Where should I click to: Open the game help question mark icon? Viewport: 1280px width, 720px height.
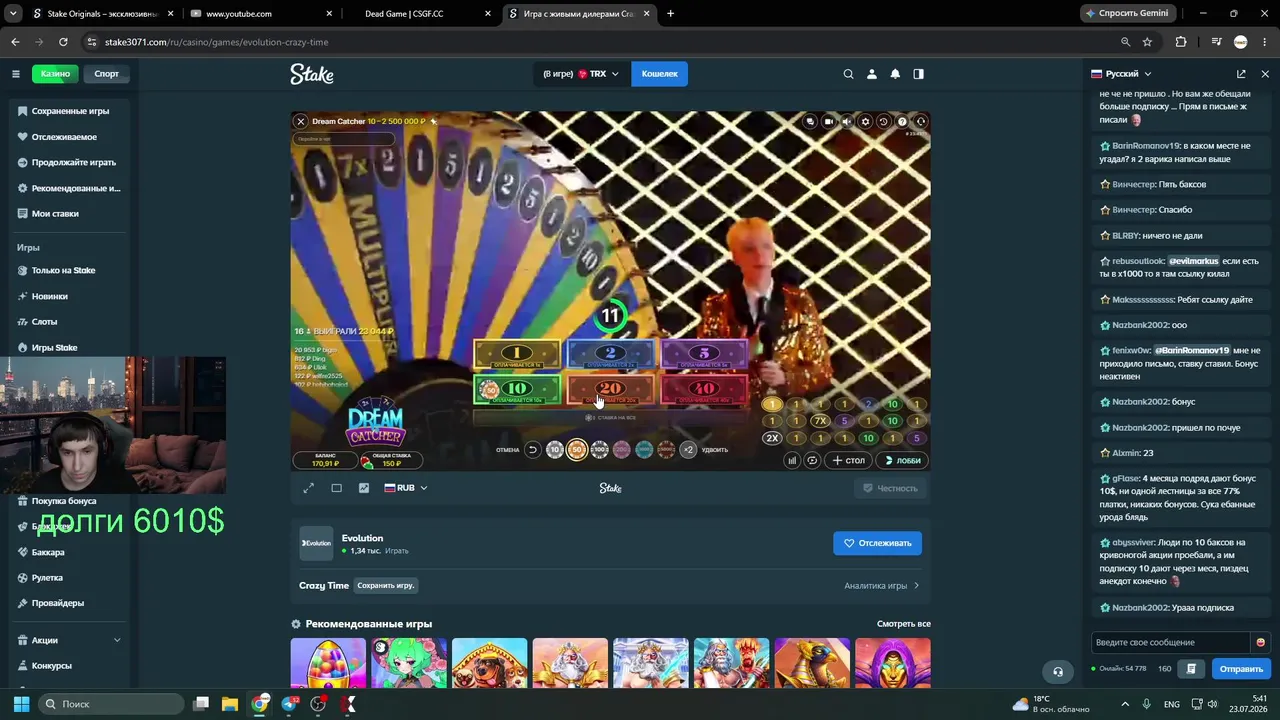tap(902, 122)
